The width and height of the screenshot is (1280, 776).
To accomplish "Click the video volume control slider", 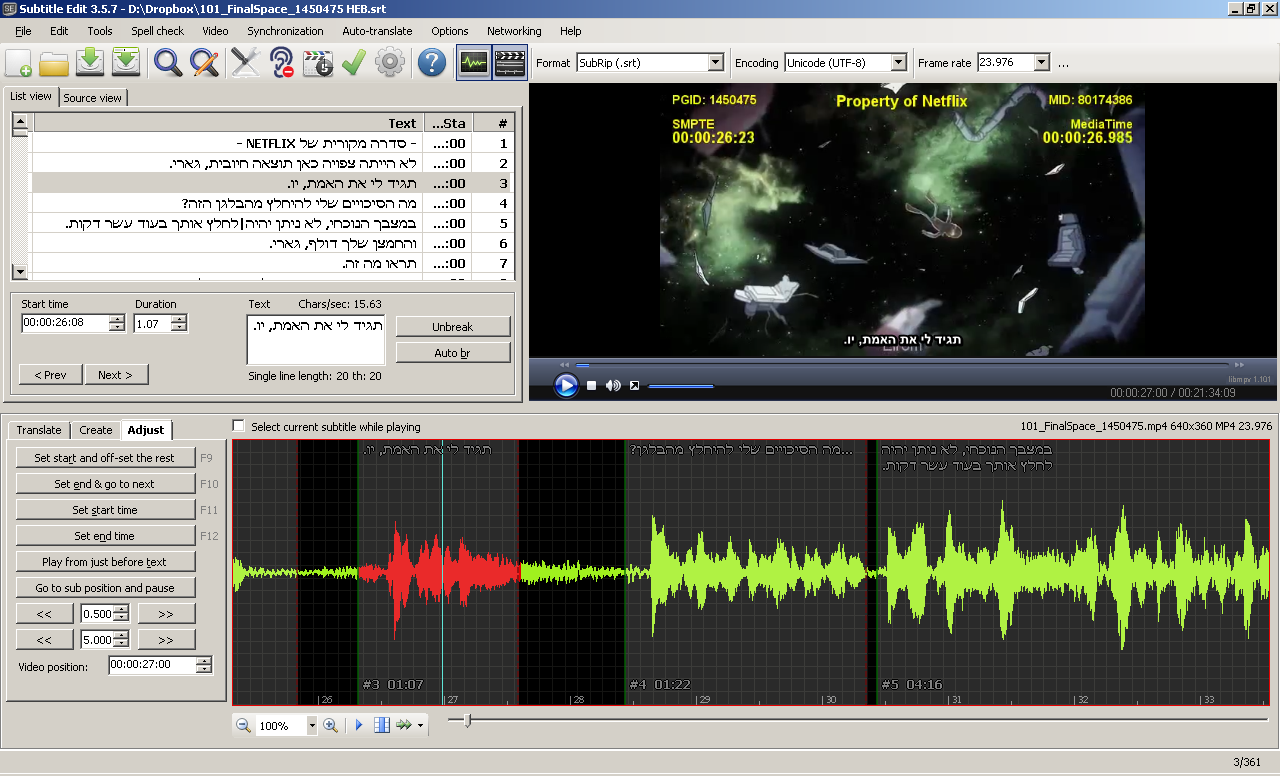I will coord(683,385).
